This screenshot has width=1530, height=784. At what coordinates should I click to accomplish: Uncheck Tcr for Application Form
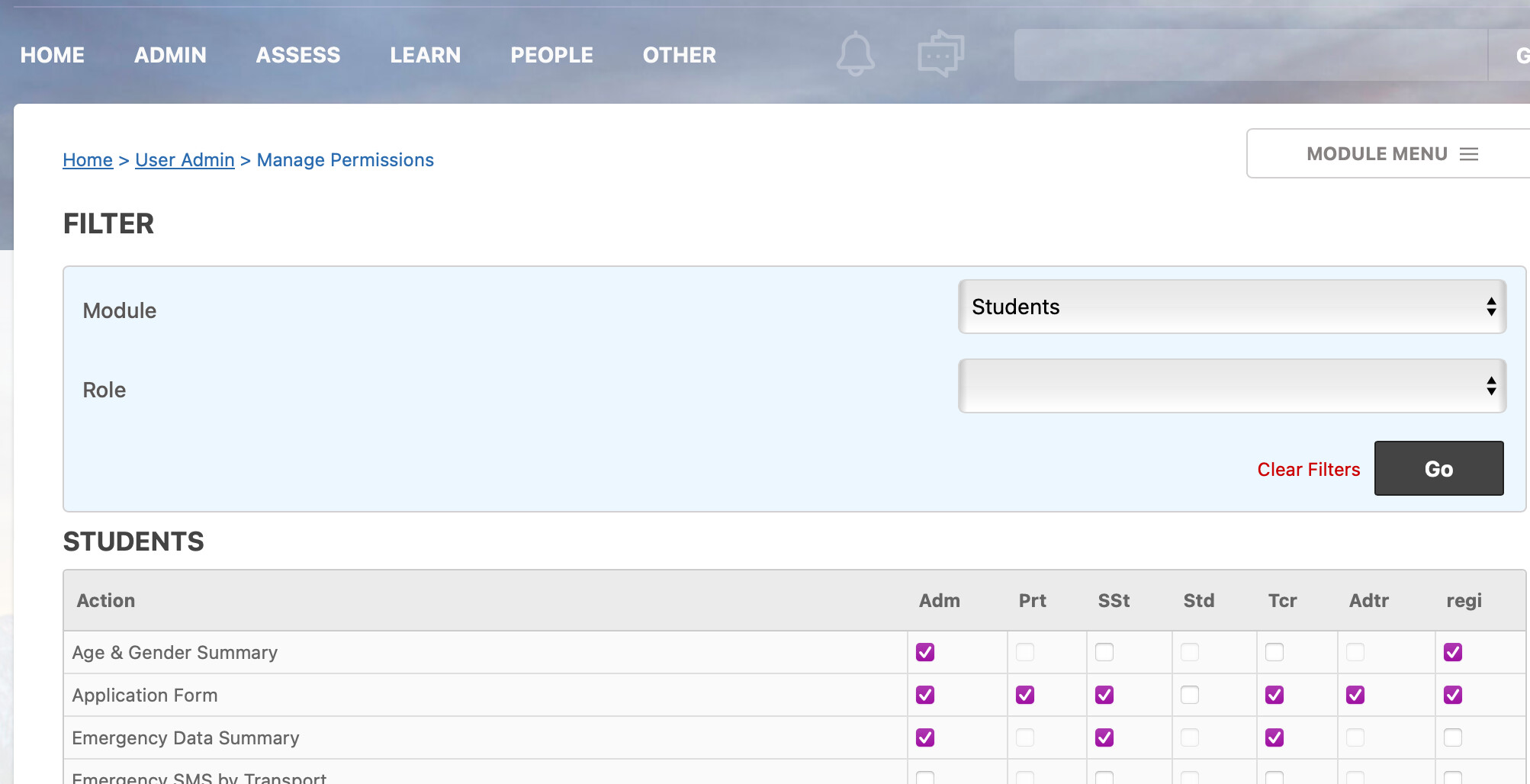tap(1274, 695)
